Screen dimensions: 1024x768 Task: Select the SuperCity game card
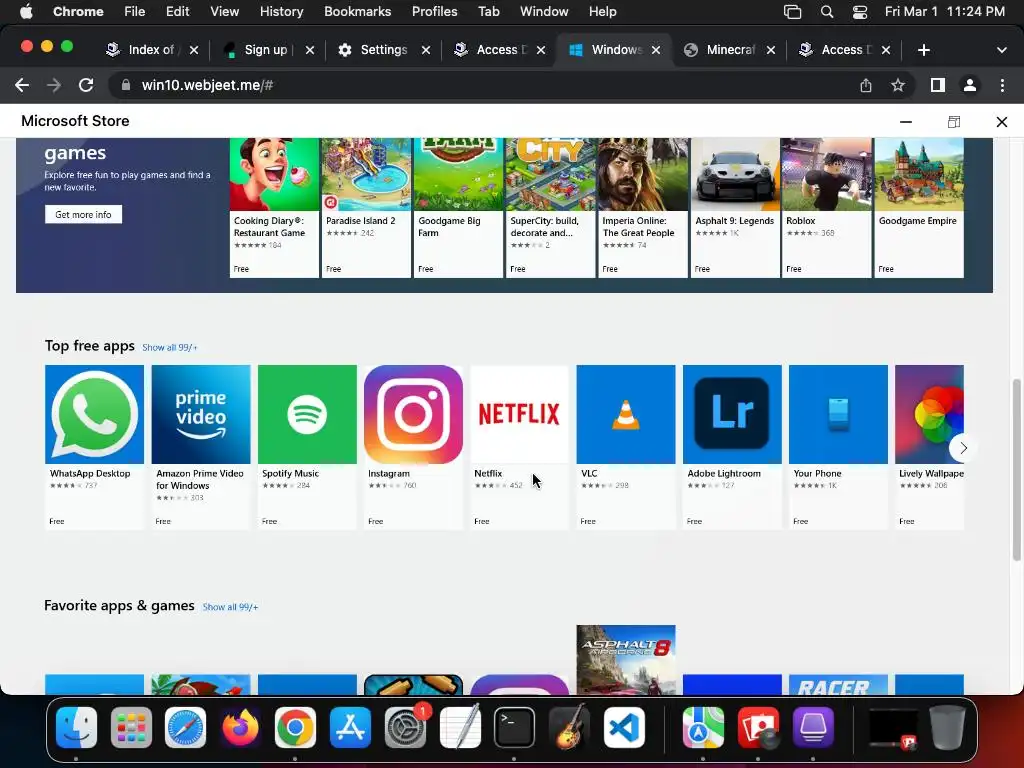(x=551, y=208)
